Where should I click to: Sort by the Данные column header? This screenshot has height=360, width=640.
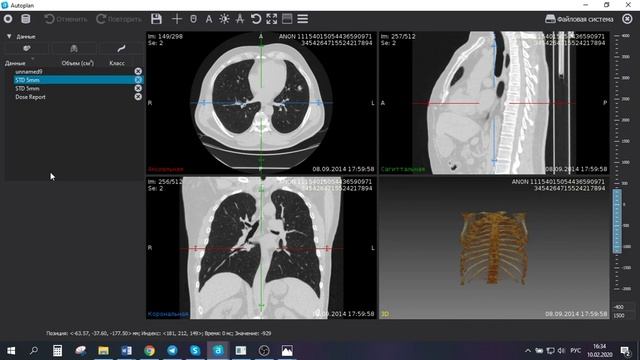[x=15, y=63]
